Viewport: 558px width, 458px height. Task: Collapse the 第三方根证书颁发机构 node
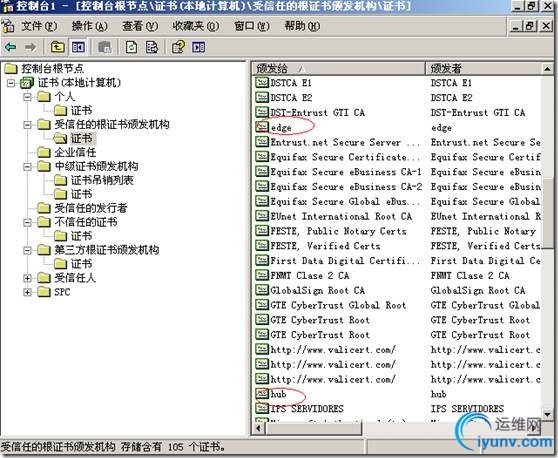click(x=27, y=250)
